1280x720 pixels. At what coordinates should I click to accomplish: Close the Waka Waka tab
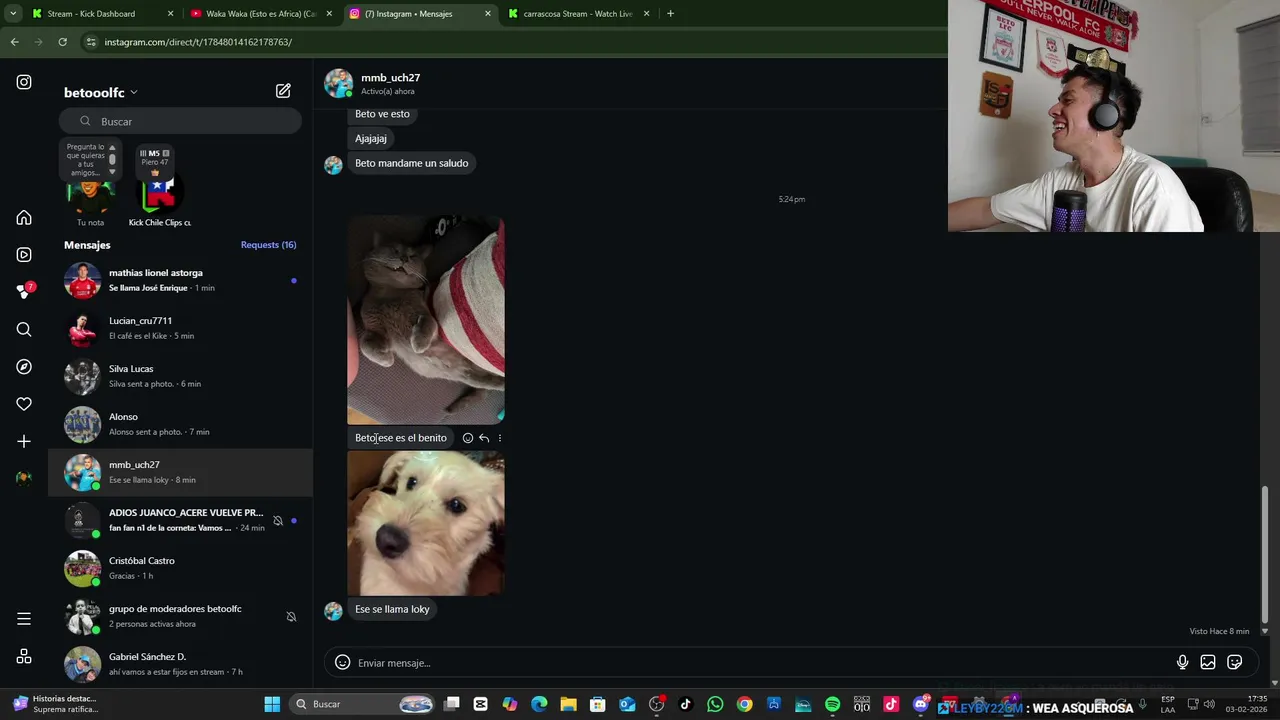tap(329, 14)
